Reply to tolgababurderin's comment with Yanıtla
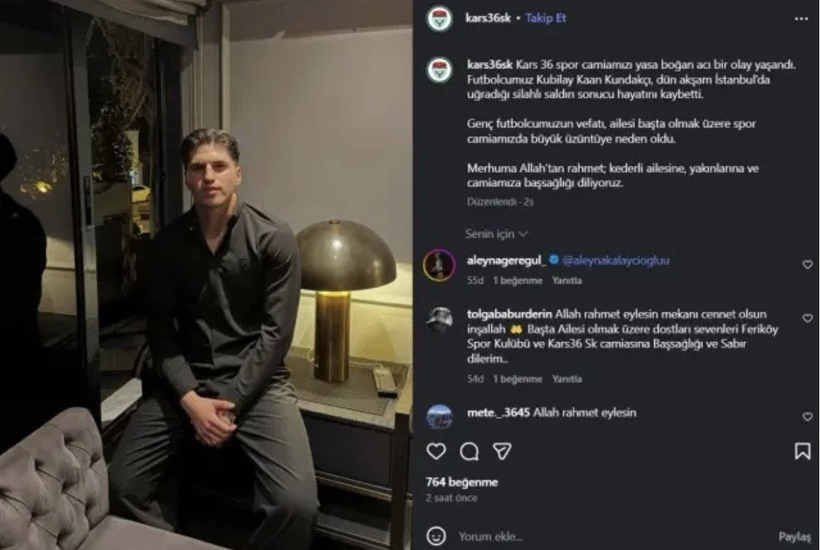Image resolution: width=820 pixels, height=550 pixels. pos(567,379)
